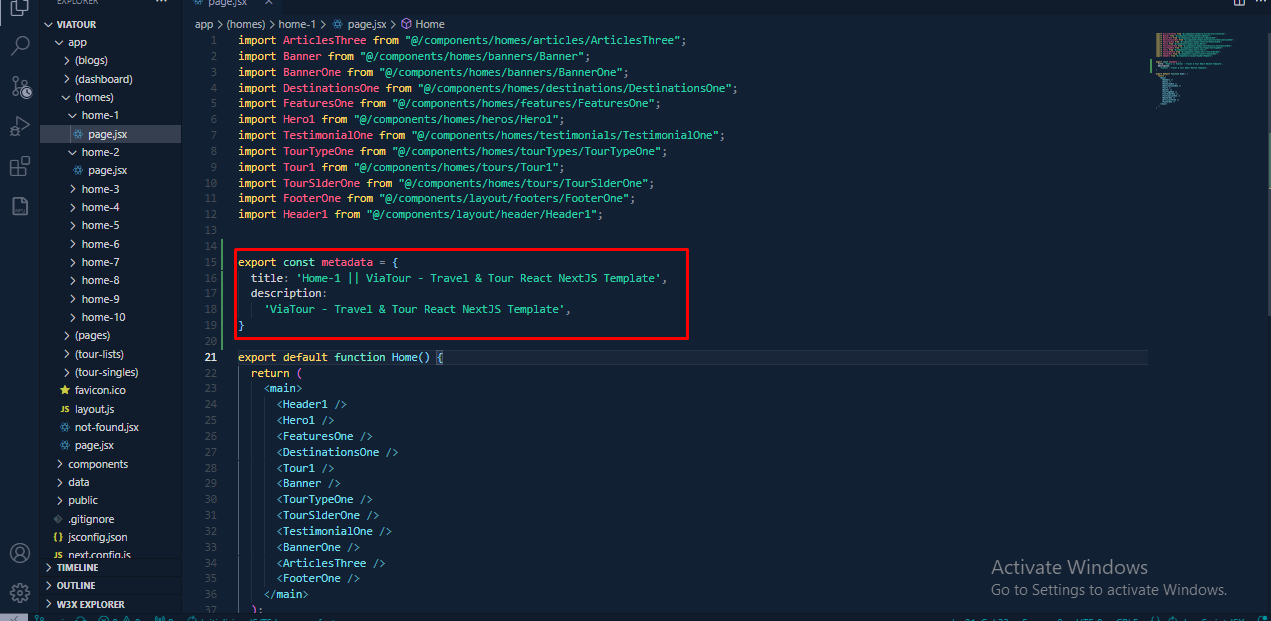This screenshot has height=621, width=1271.
Task: Open the Search view
Action: pyautogui.click(x=20, y=45)
